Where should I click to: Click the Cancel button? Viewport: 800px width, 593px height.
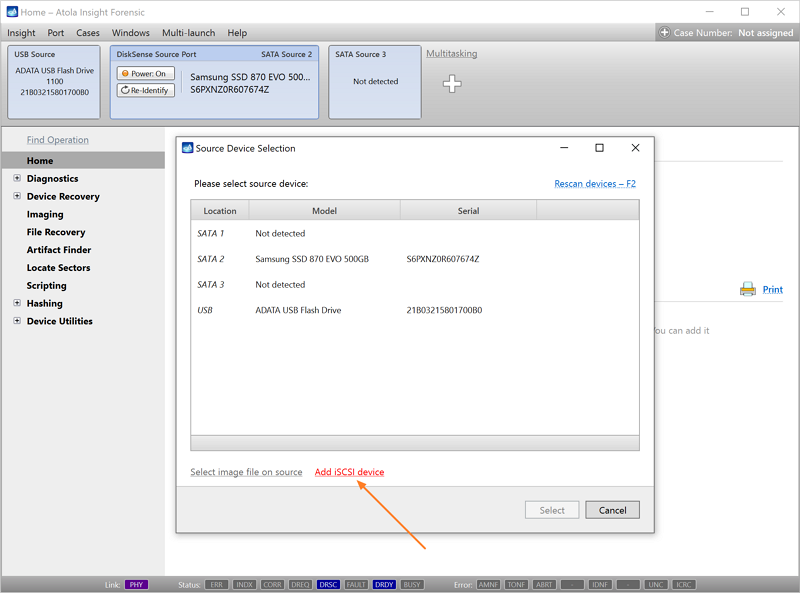tap(612, 510)
